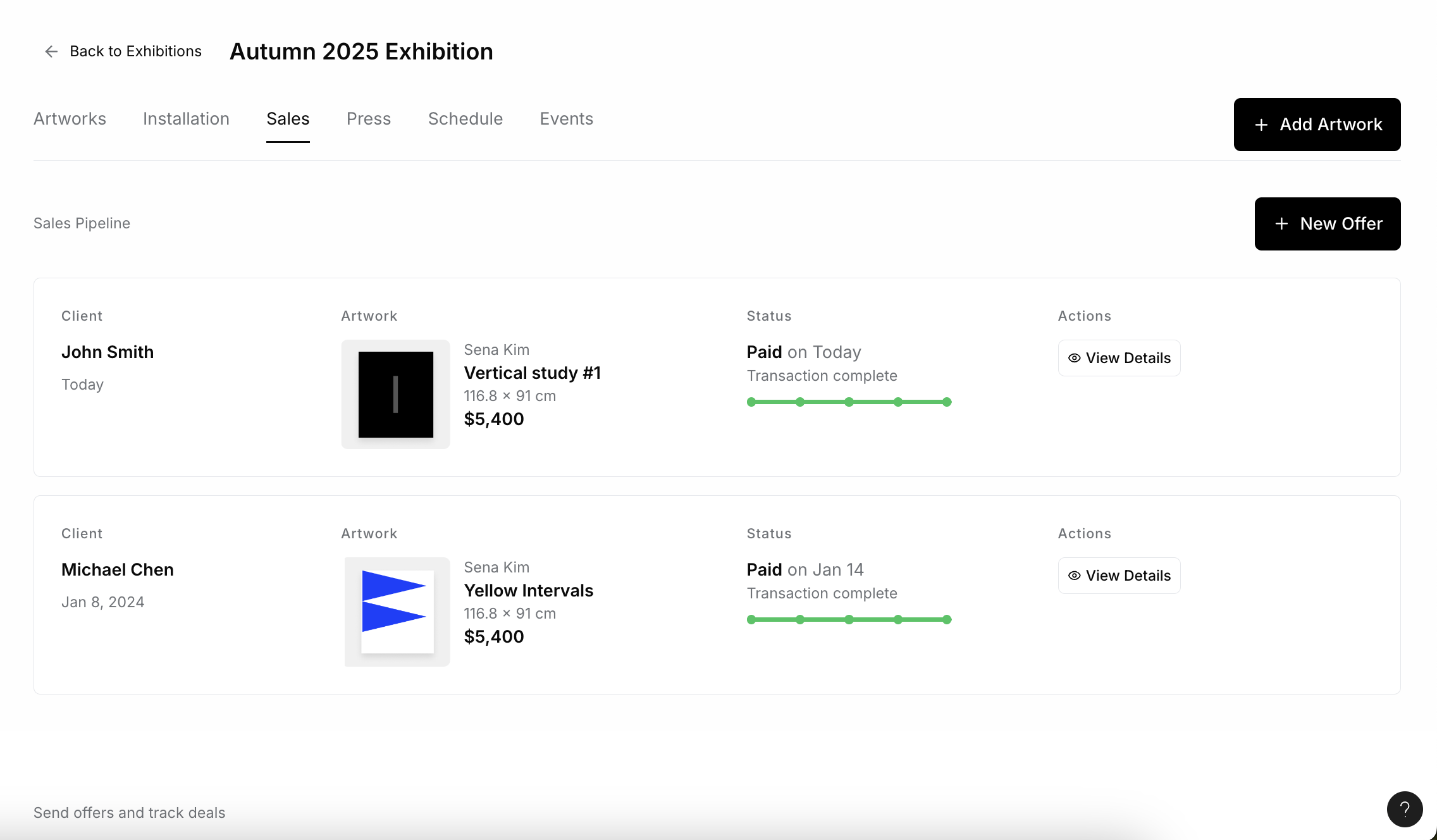Click Back to Exhibitions link
1437x840 pixels.
click(135, 51)
